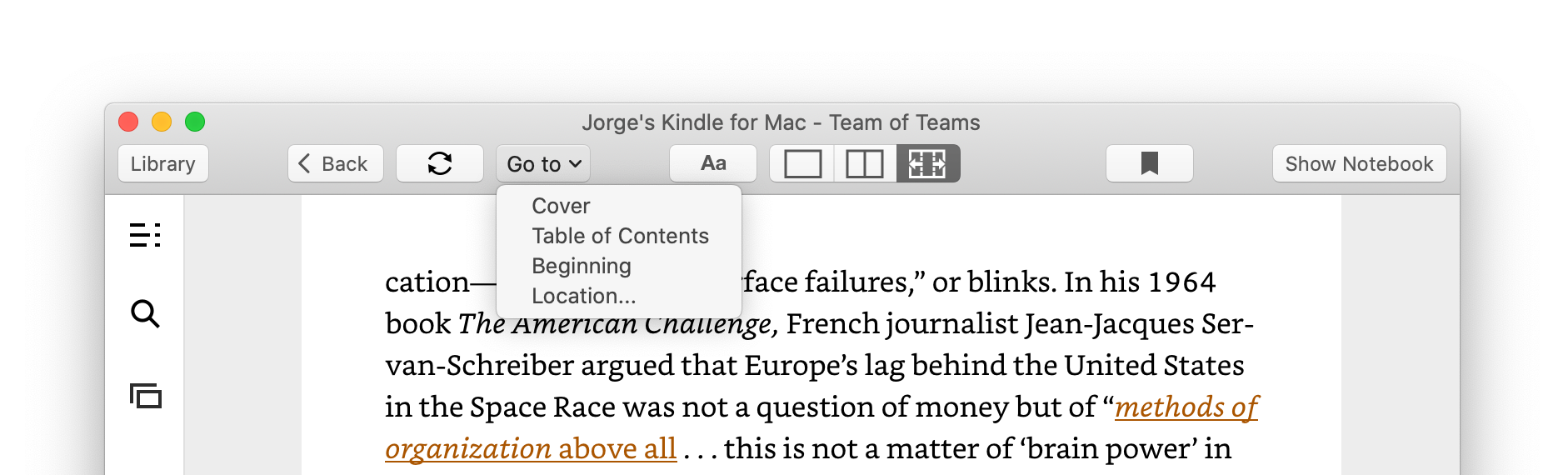The height and width of the screenshot is (475, 1568).
Task: Choose Table of Contents menu item
Action: click(x=619, y=236)
